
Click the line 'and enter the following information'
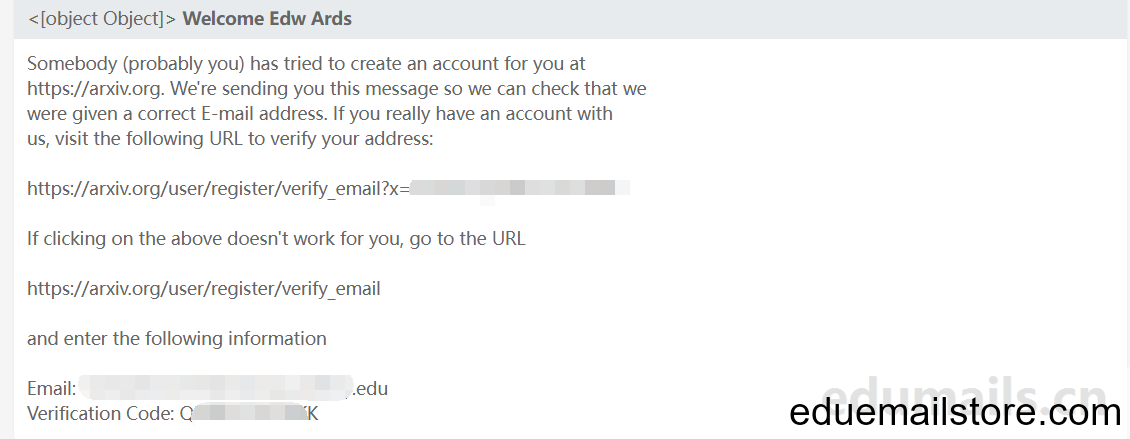coord(177,339)
